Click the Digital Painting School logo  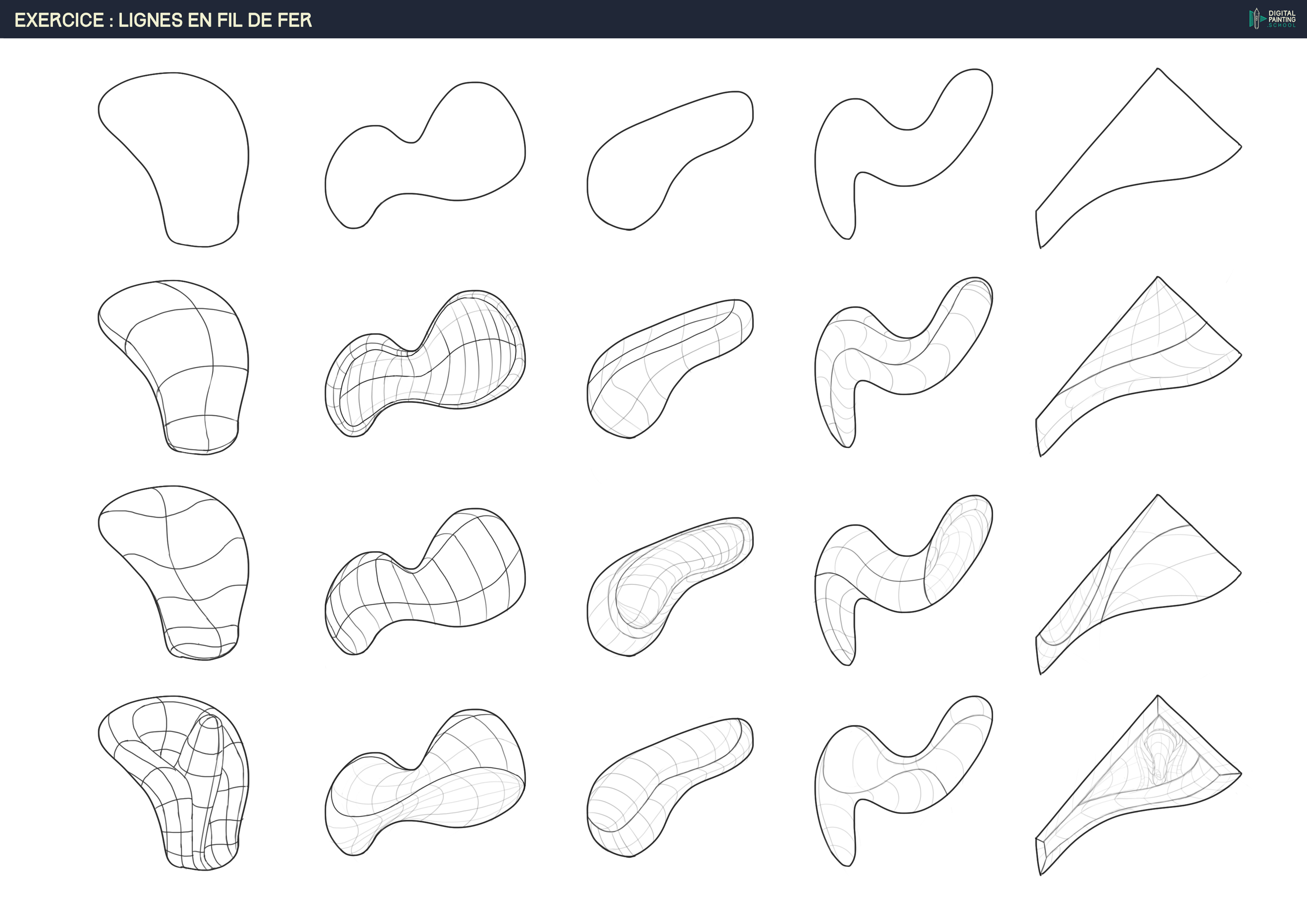(1272, 19)
